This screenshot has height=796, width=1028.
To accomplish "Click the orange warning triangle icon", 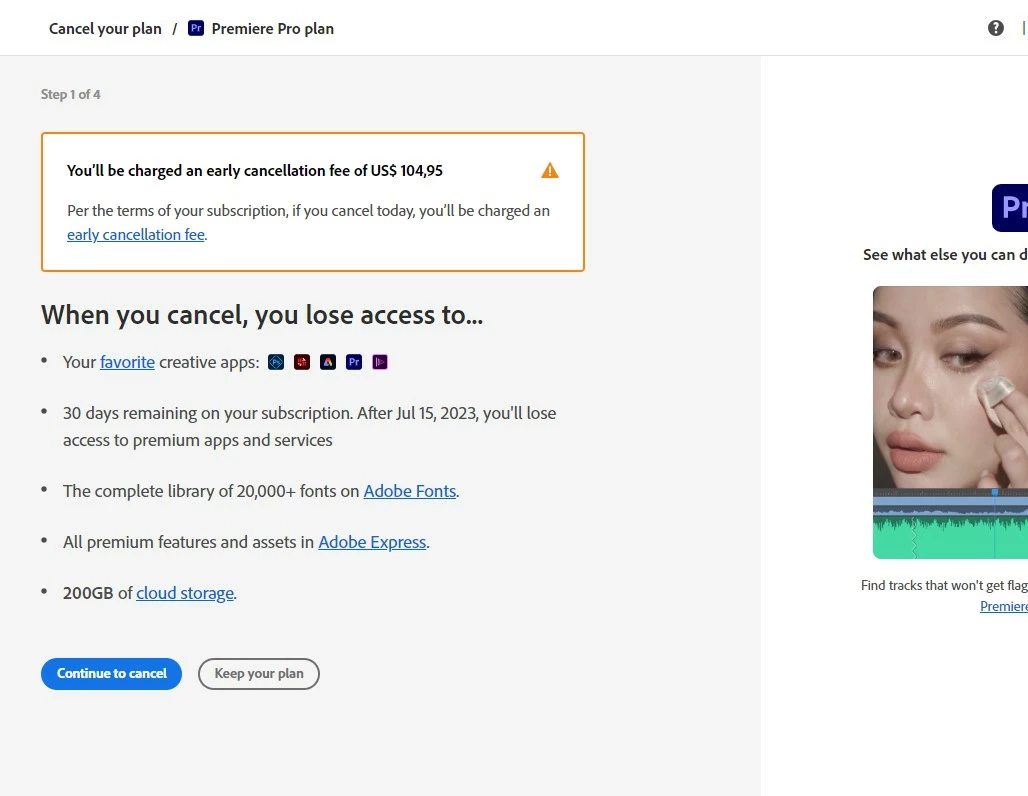I will pos(549,170).
